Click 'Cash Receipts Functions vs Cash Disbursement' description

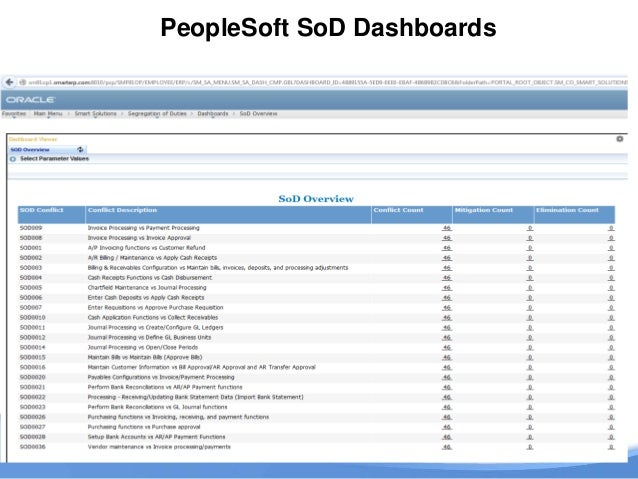click(x=150, y=278)
